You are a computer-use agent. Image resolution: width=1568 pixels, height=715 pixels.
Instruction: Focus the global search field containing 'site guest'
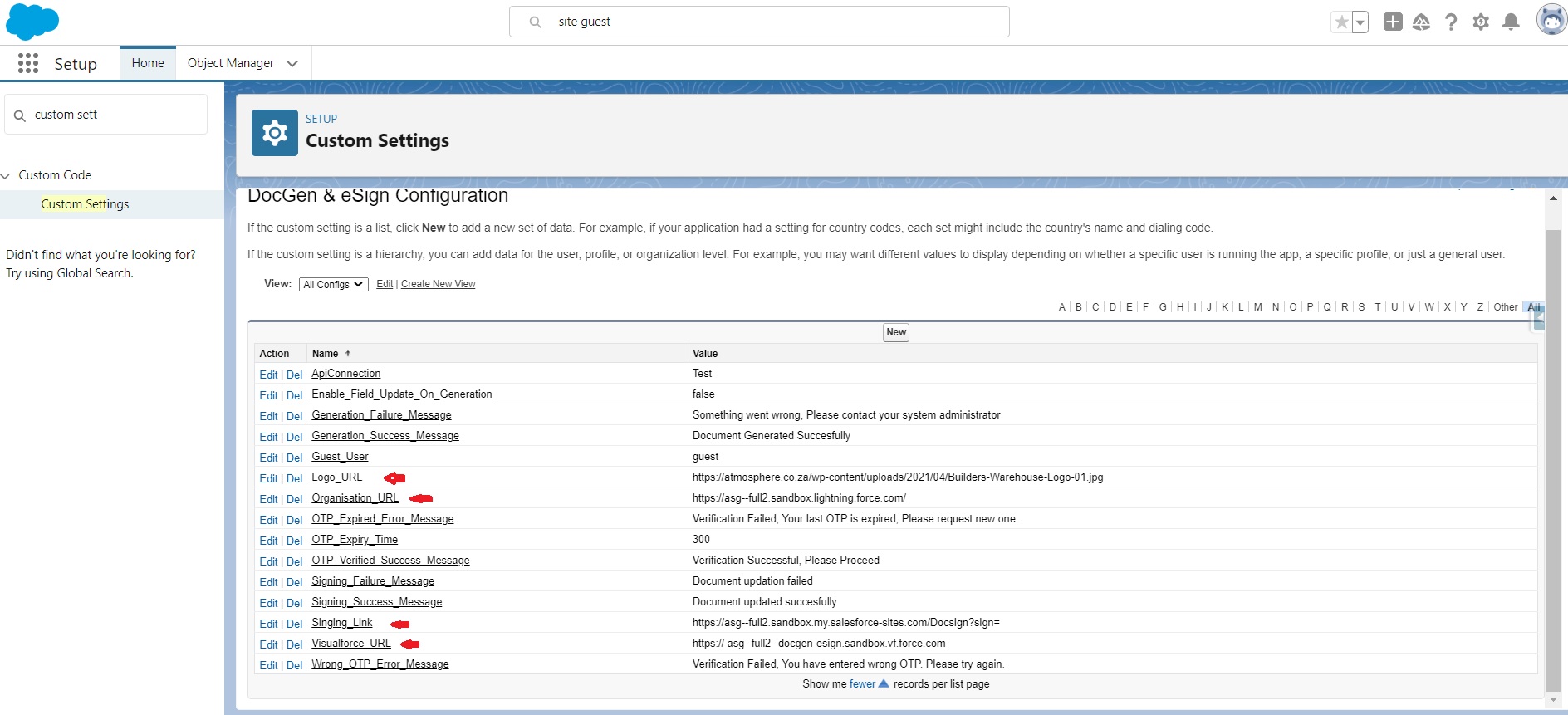[x=759, y=22]
